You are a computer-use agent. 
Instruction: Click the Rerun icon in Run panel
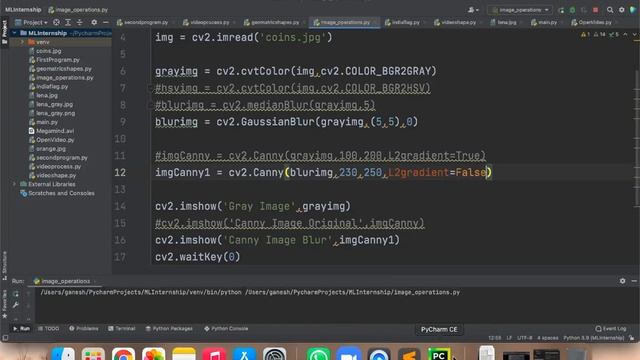(16, 294)
